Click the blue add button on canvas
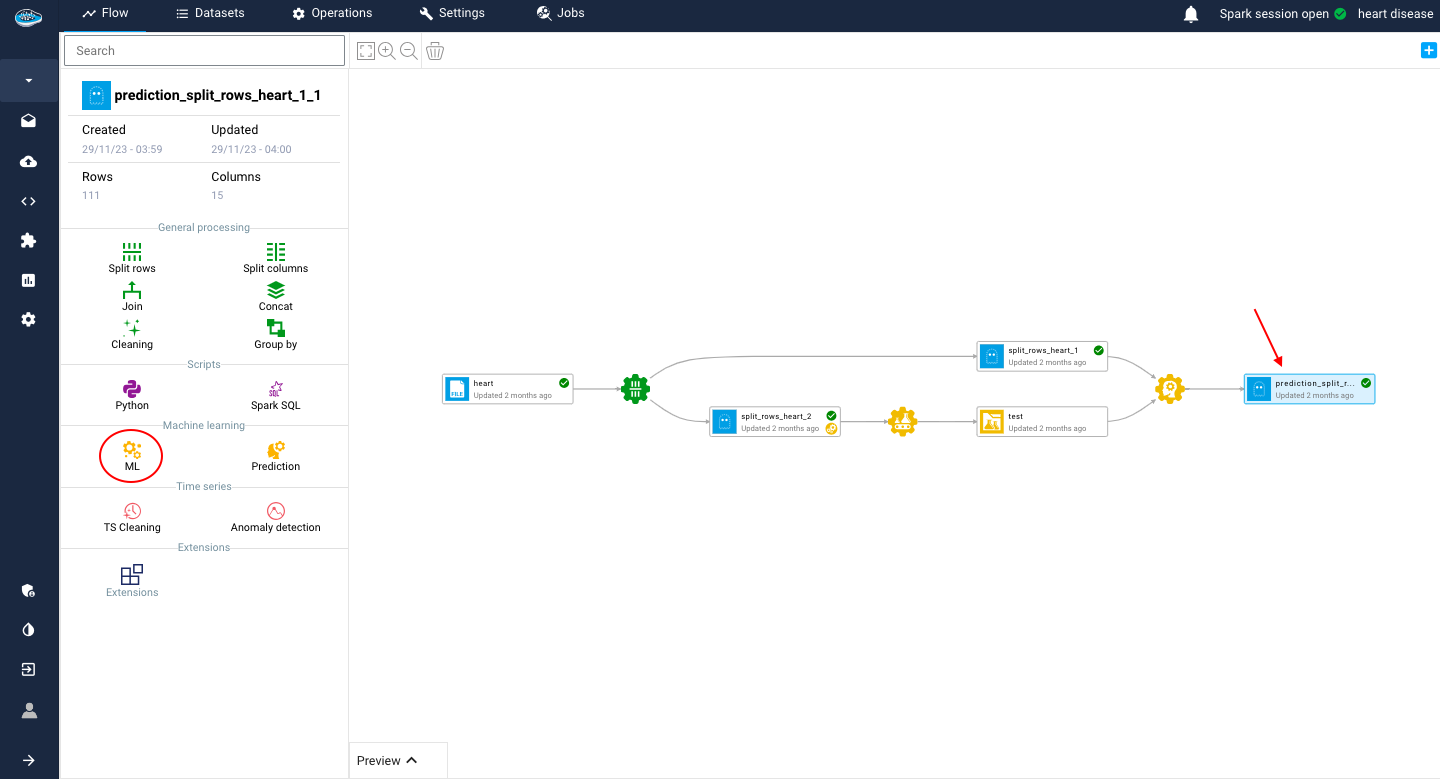 pyautogui.click(x=1428, y=51)
